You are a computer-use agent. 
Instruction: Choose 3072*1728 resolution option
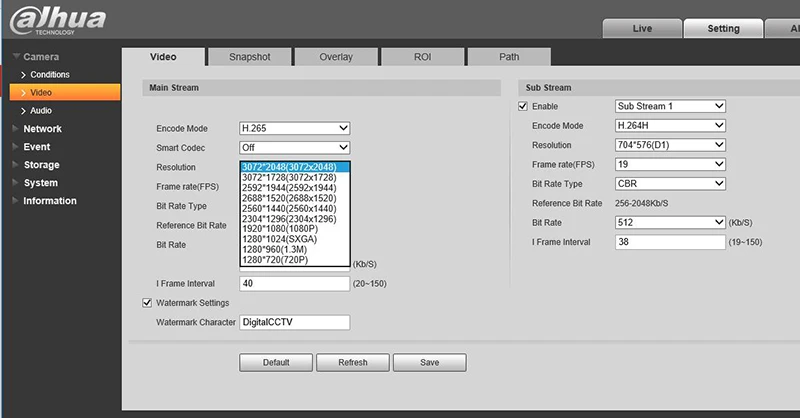tap(295, 178)
